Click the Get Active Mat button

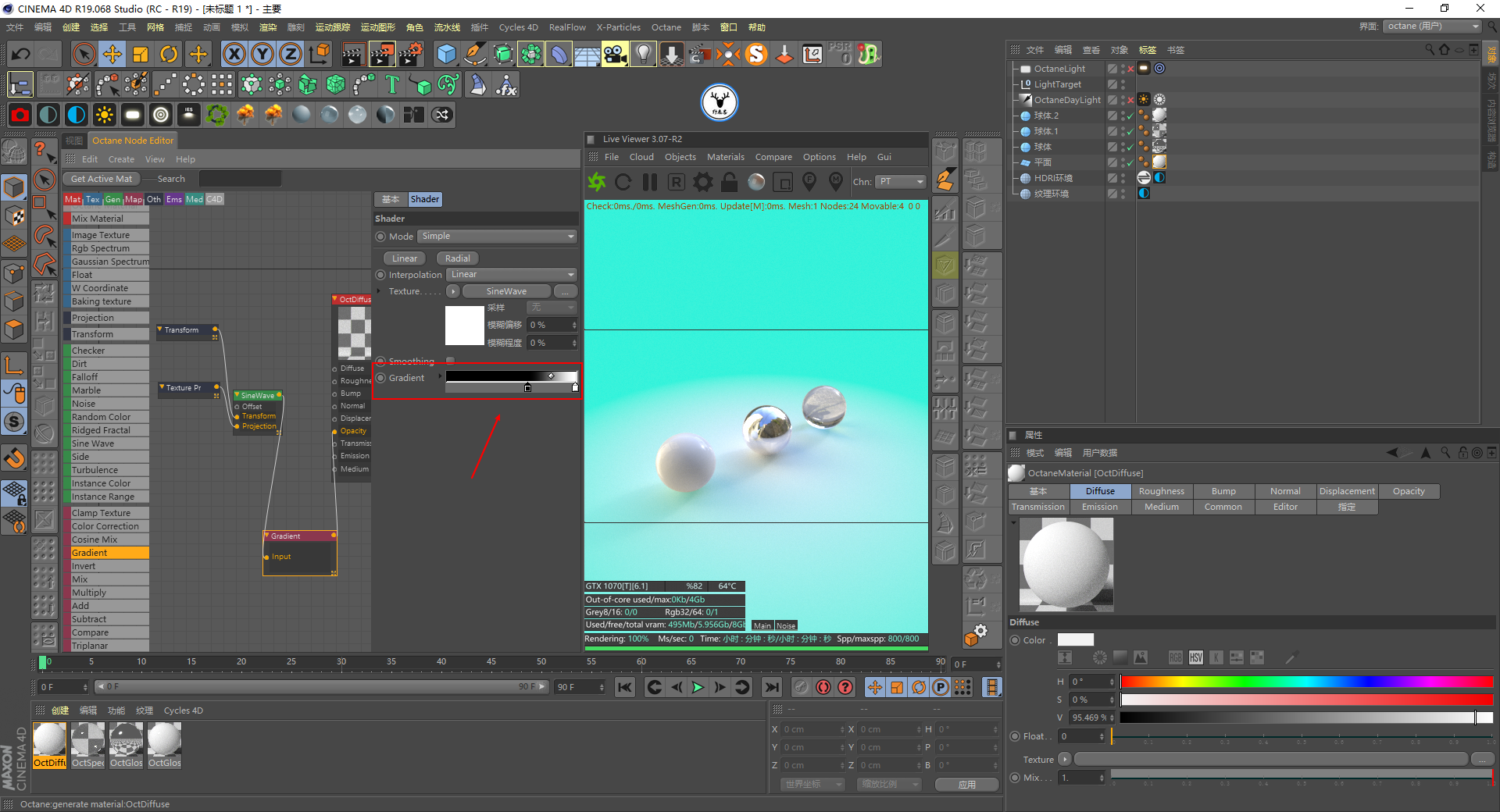(x=102, y=179)
